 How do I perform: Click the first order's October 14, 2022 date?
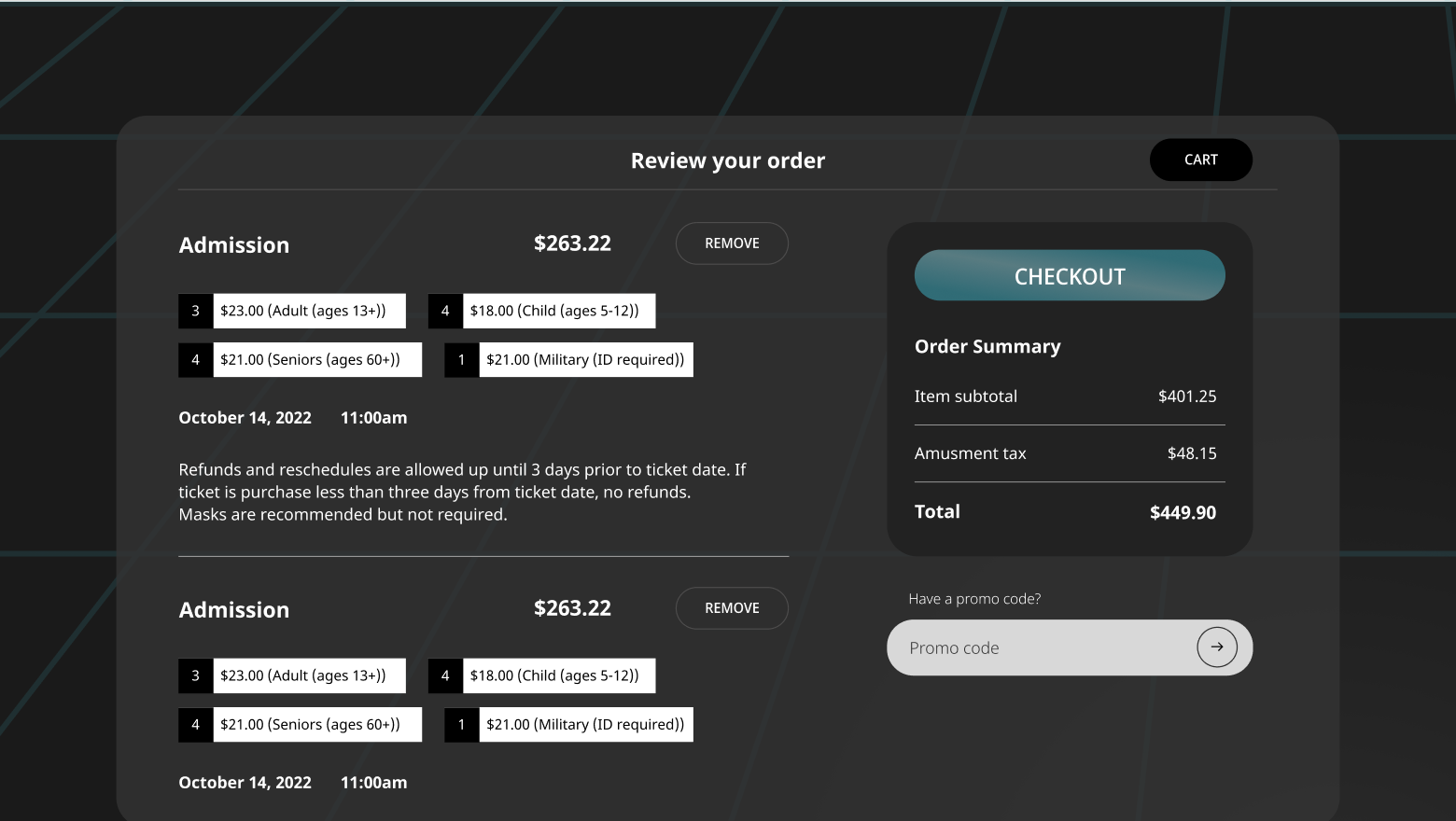coord(245,418)
